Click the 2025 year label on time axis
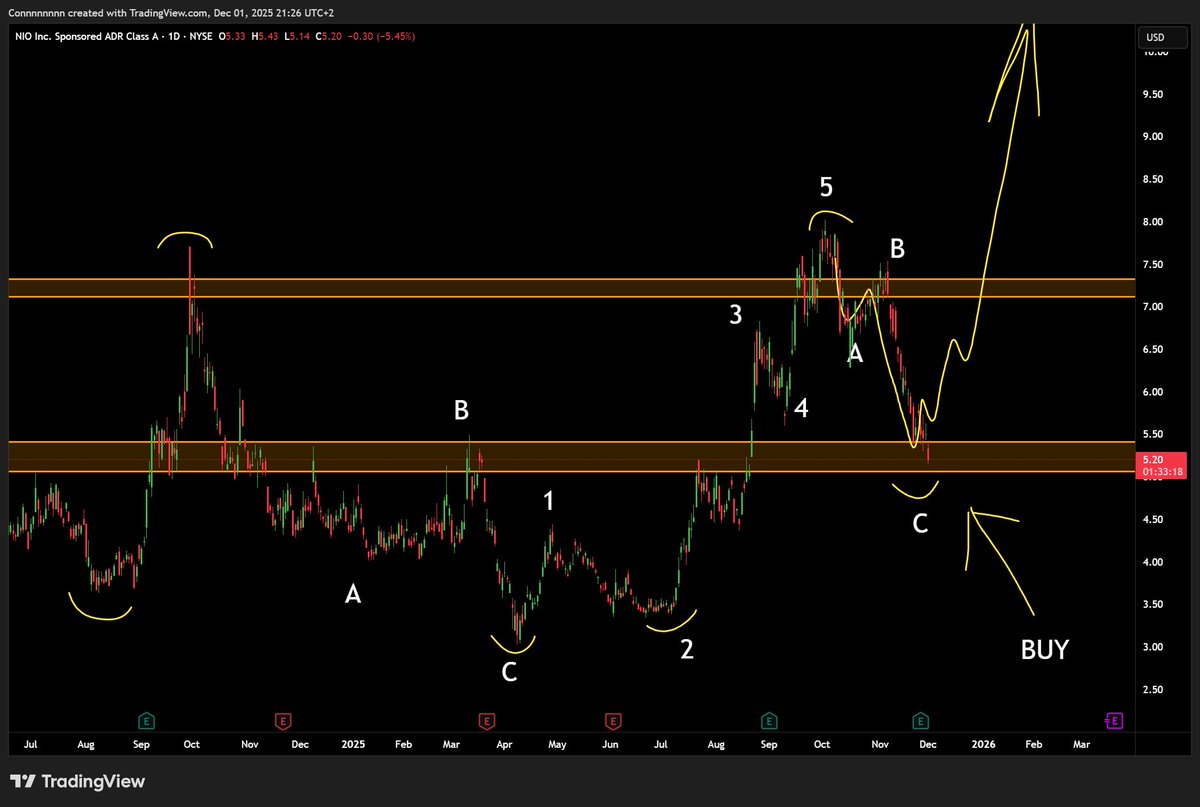This screenshot has height=807, width=1200. (353, 745)
